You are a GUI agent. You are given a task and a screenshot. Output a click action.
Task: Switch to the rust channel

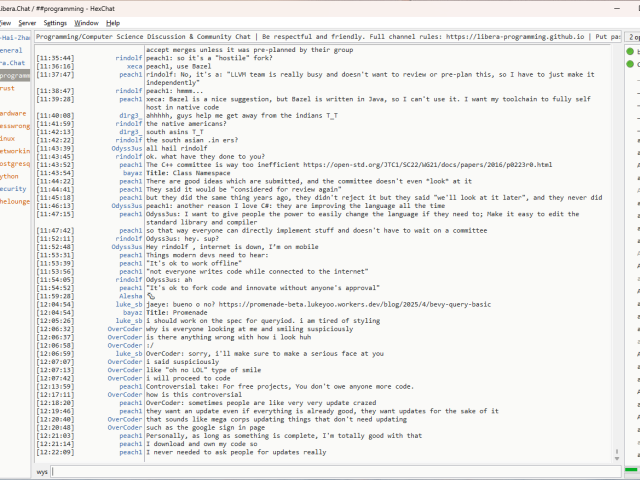[8, 88]
